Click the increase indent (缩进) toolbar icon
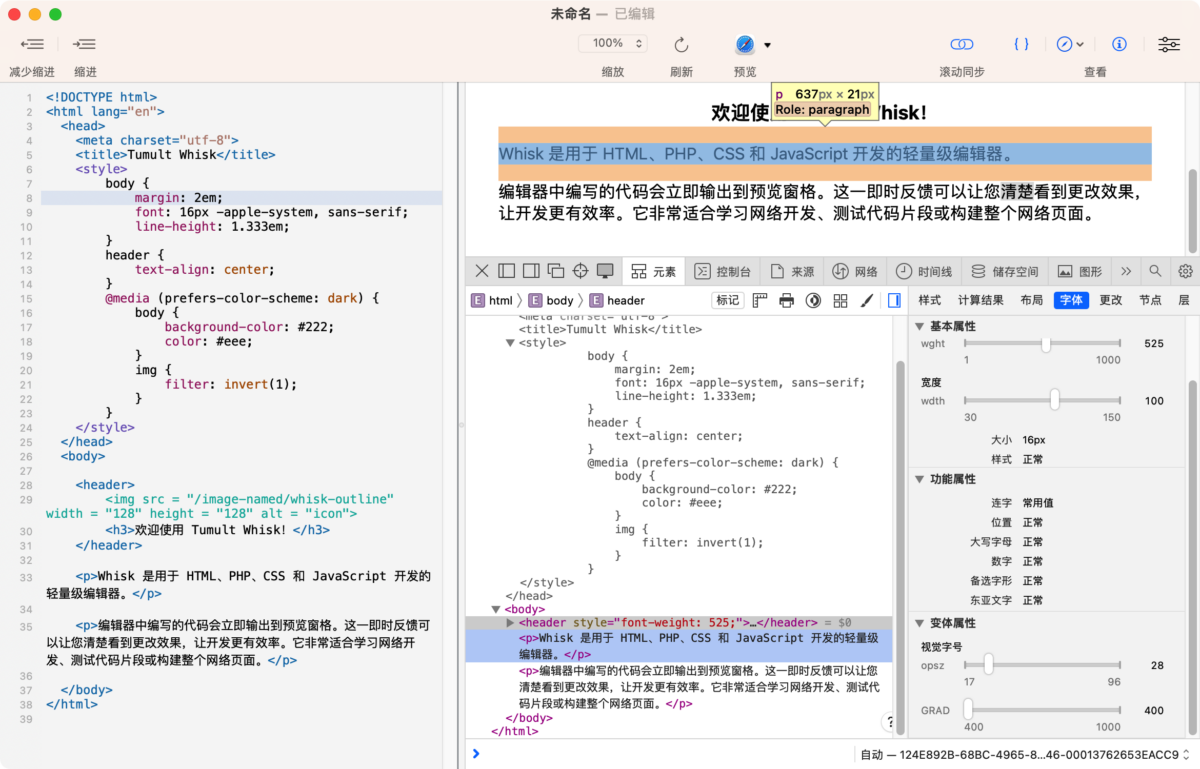Screen dimensions: 1200x769 (x=85, y=44)
